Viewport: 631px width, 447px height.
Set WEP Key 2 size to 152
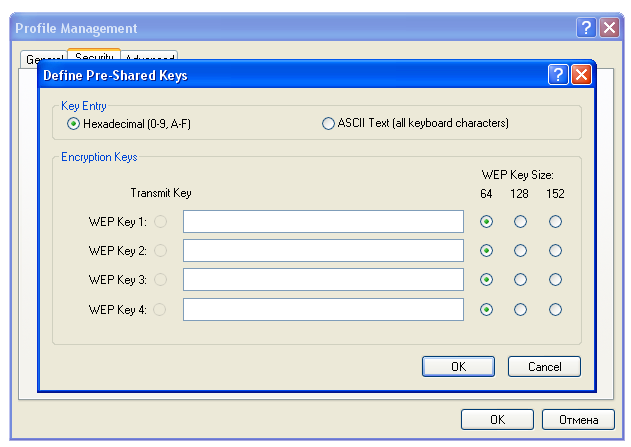point(555,250)
